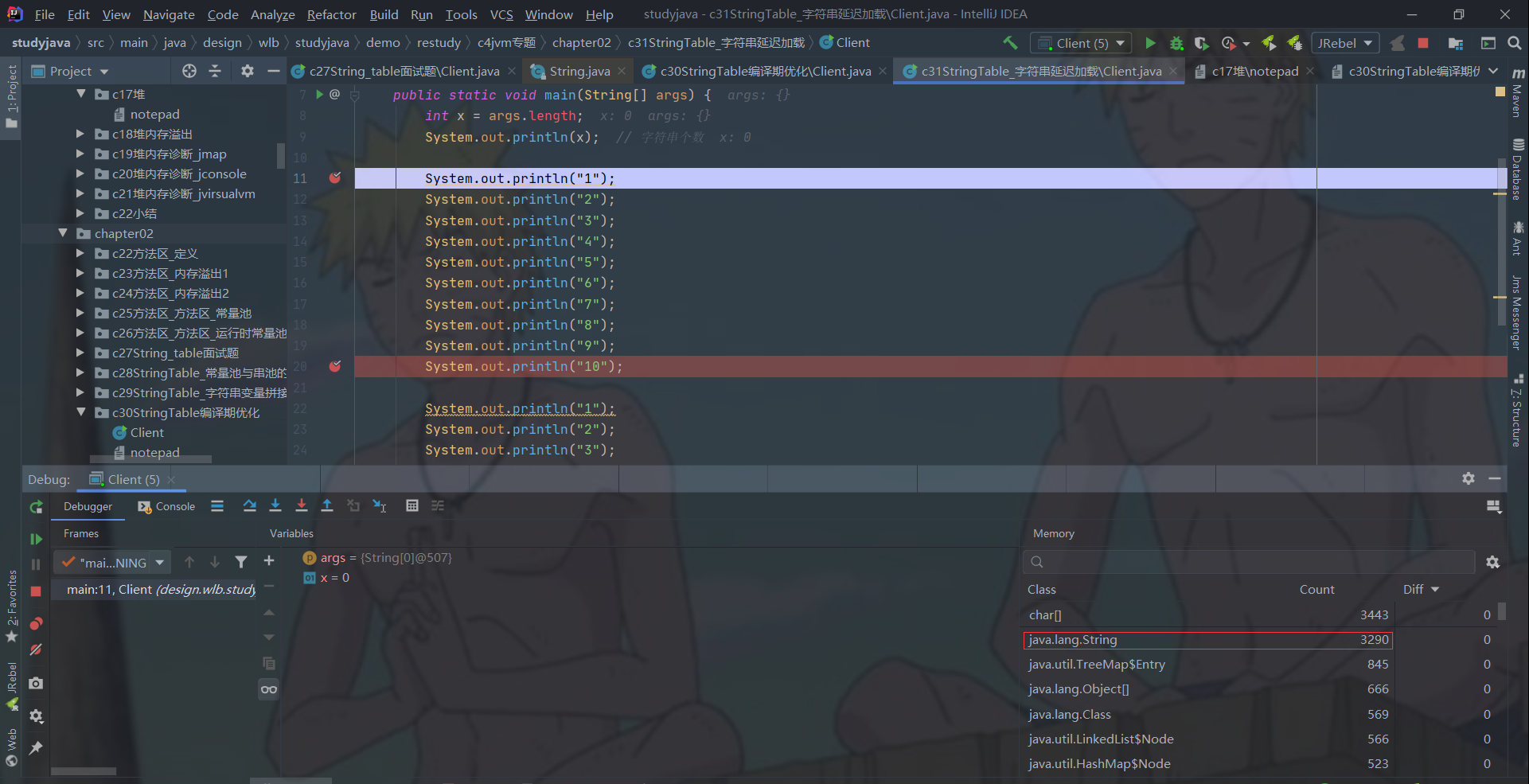
Task: Run Client with the green play icon
Action: click(x=1150, y=43)
